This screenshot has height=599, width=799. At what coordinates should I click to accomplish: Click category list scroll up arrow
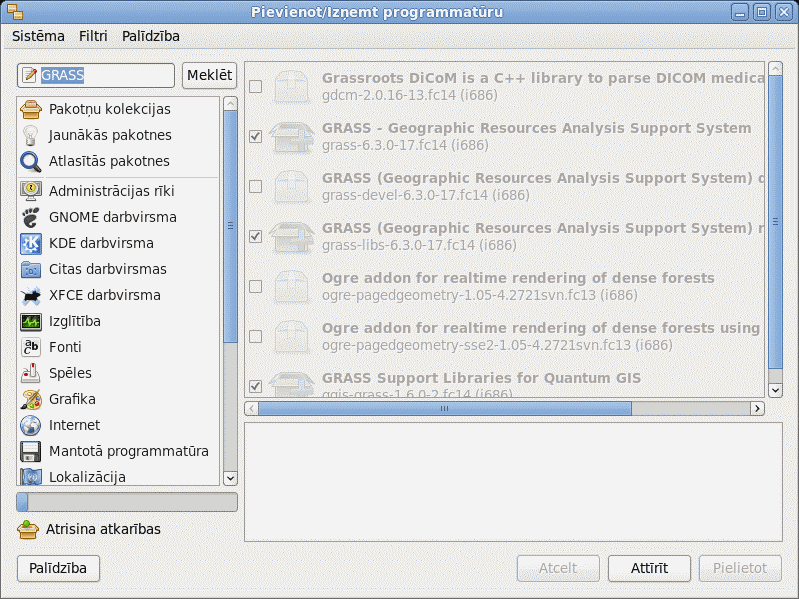230,104
